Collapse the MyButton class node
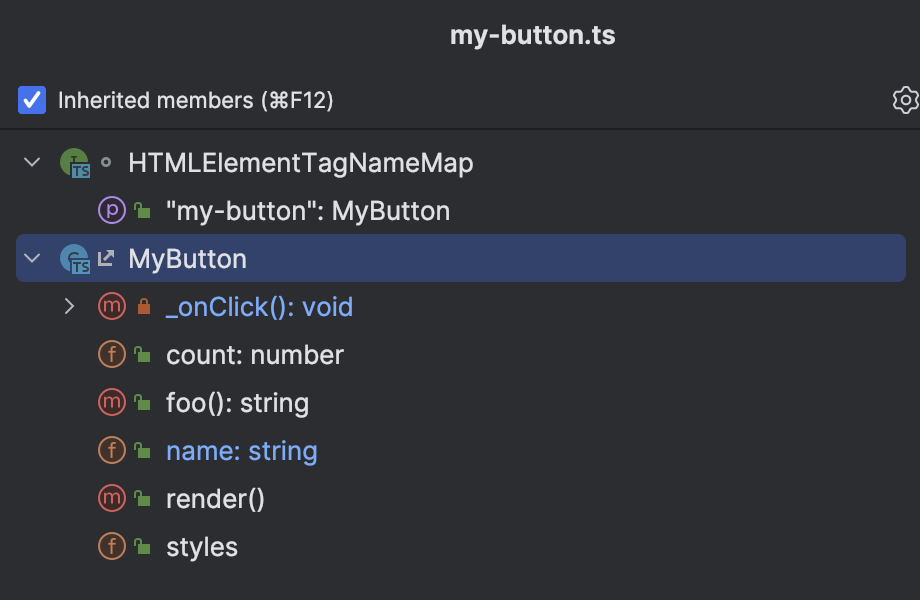The height and width of the screenshot is (600, 920). 32,259
